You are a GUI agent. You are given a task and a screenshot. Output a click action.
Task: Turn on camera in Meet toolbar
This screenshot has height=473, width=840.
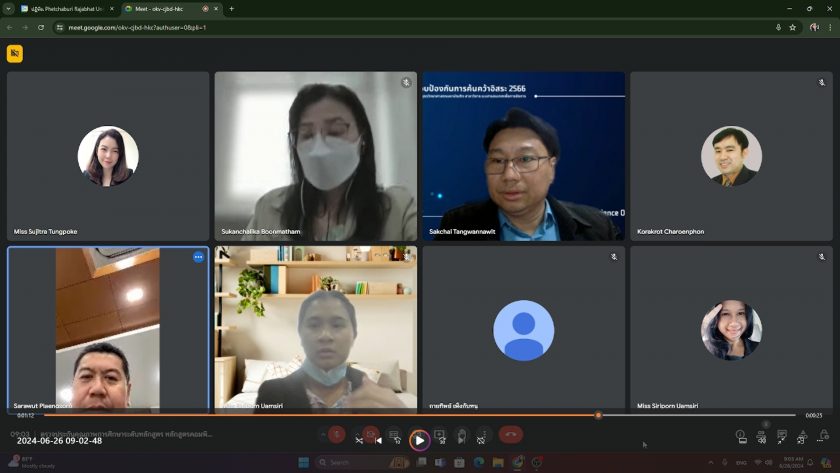click(x=370, y=435)
